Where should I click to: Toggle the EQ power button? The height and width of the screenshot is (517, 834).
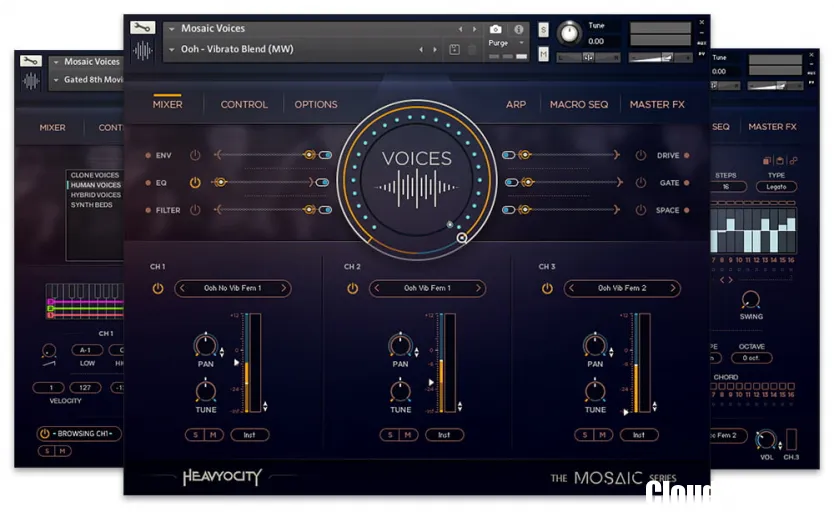click(195, 183)
